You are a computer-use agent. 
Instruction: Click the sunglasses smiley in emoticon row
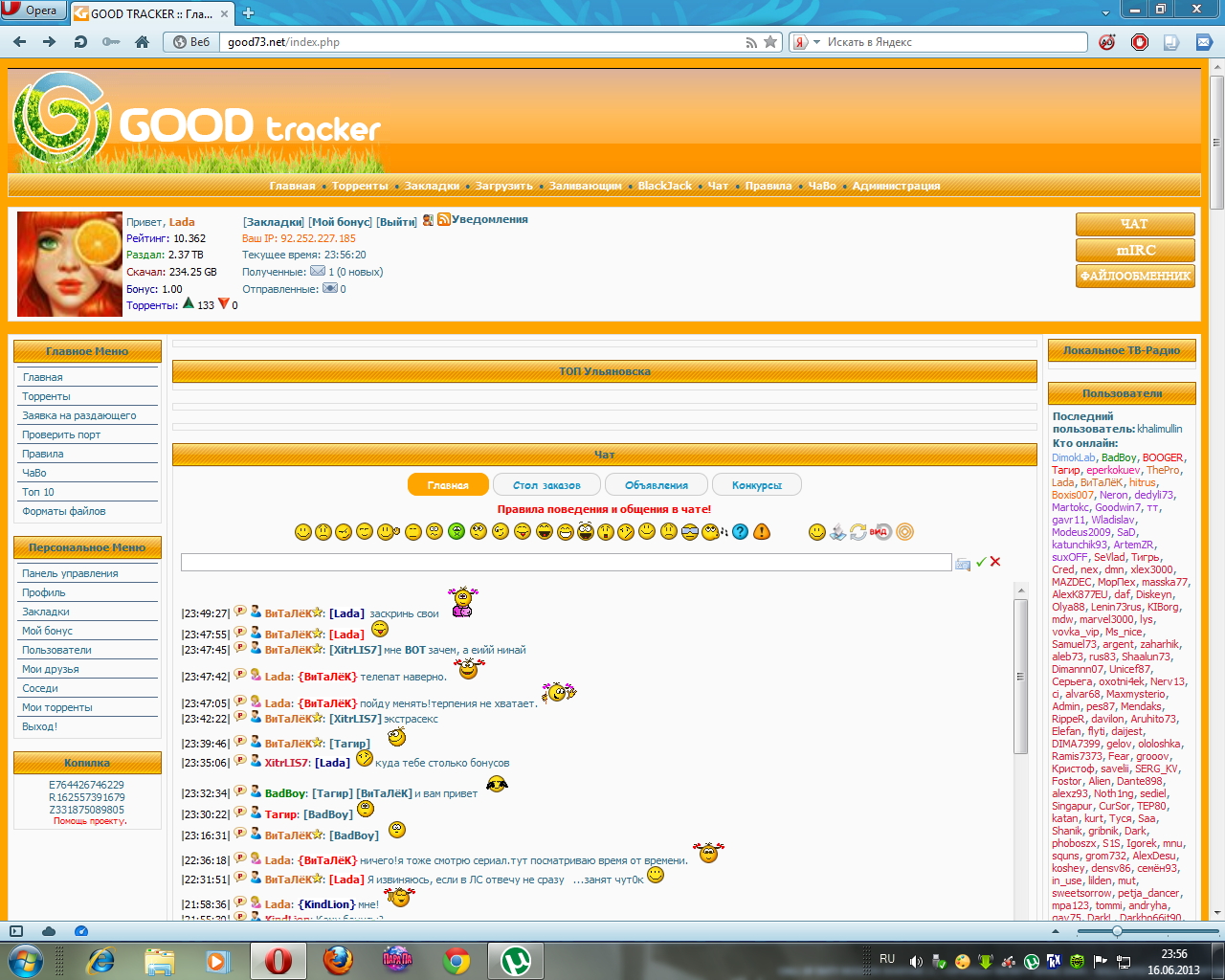(689, 532)
